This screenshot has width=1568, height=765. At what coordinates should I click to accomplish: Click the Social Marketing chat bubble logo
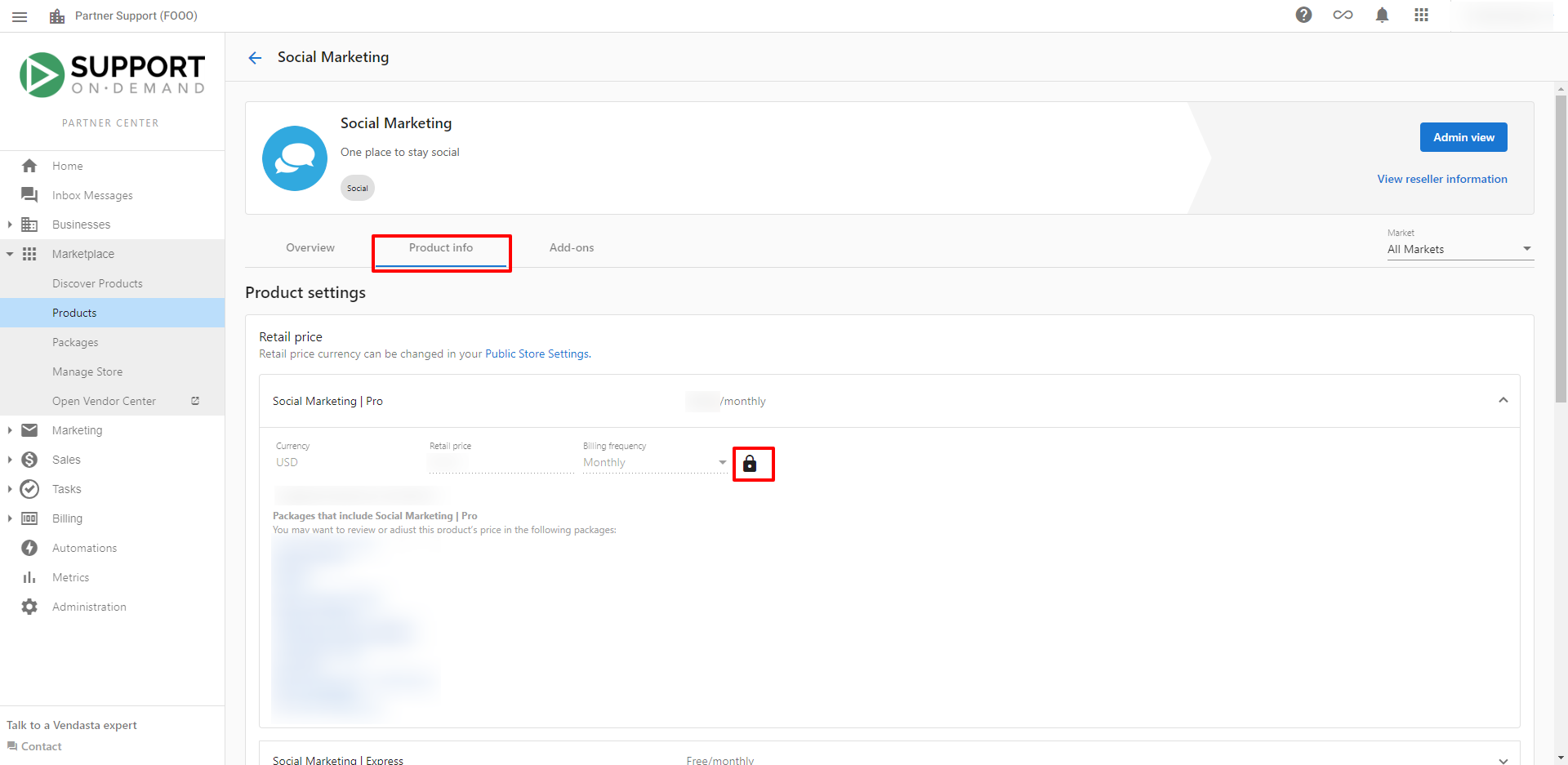tap(295, 158)
